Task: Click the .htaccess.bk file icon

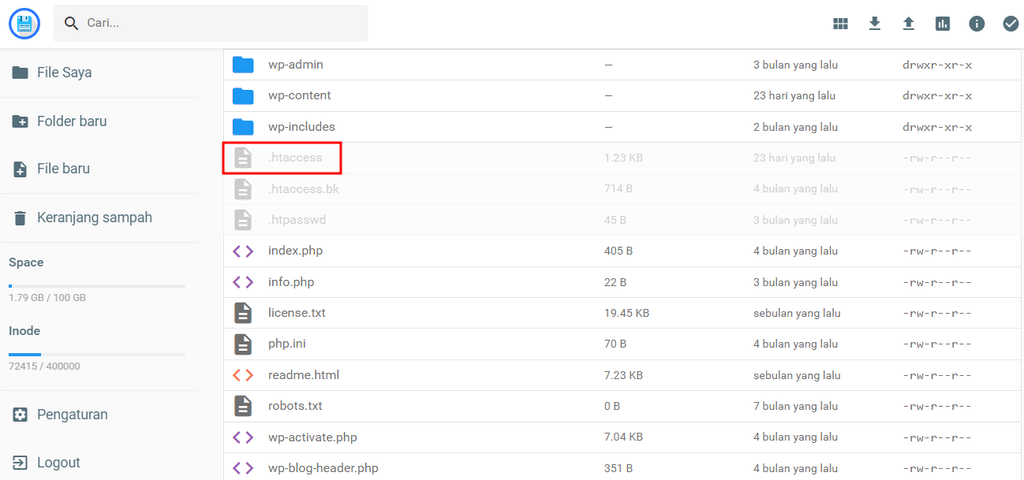Action: click(243, 189)
